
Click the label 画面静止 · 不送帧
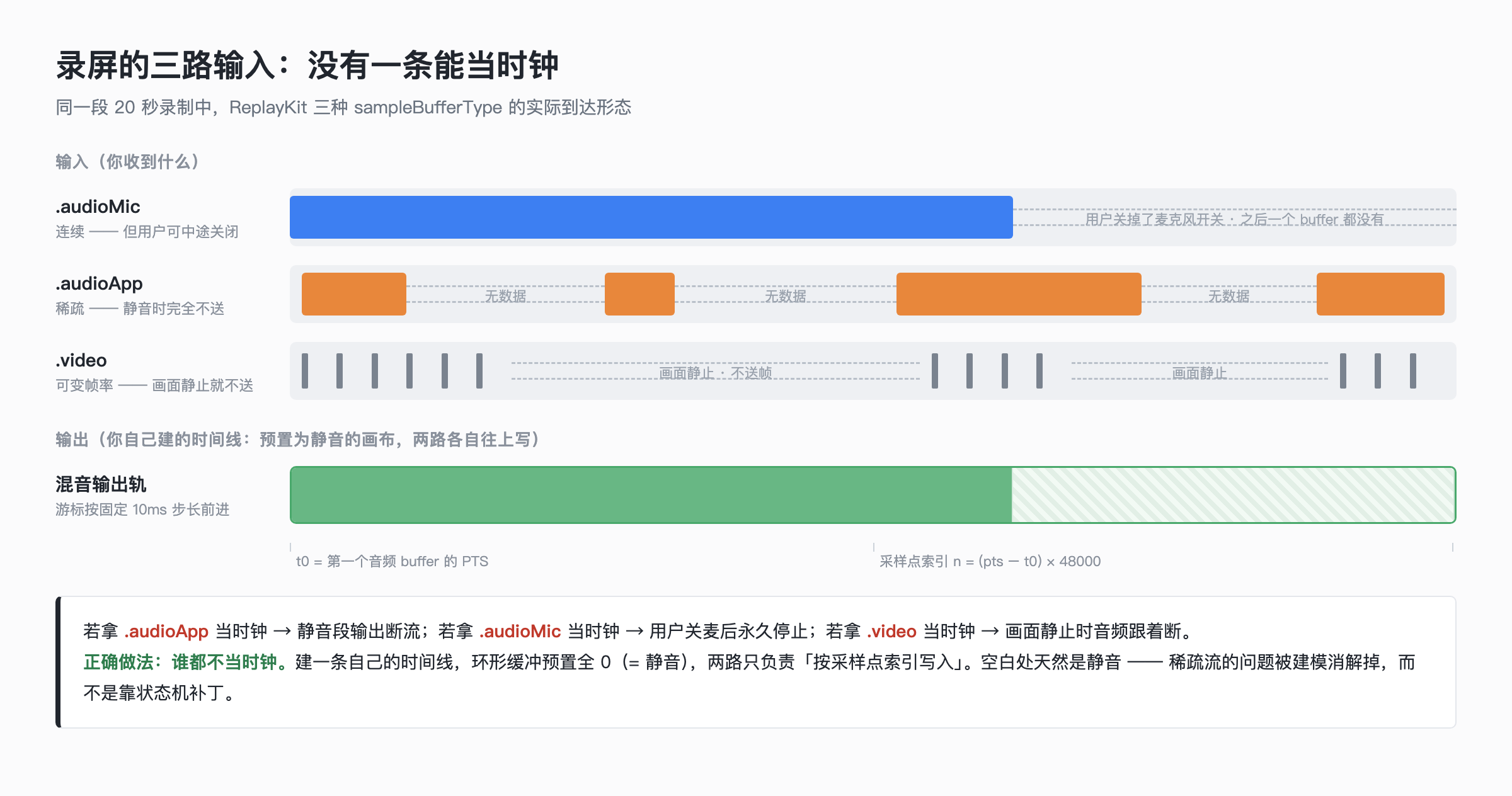tap(716, 373)
